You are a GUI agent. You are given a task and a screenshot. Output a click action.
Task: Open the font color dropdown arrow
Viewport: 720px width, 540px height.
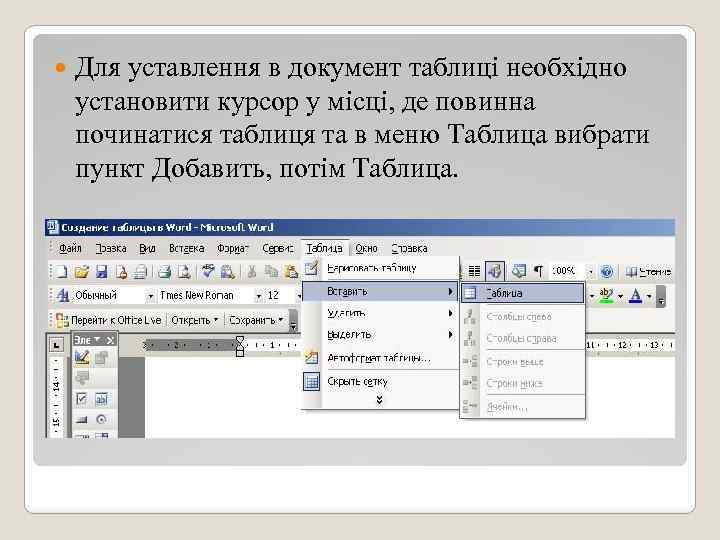(x=649, y=296)
